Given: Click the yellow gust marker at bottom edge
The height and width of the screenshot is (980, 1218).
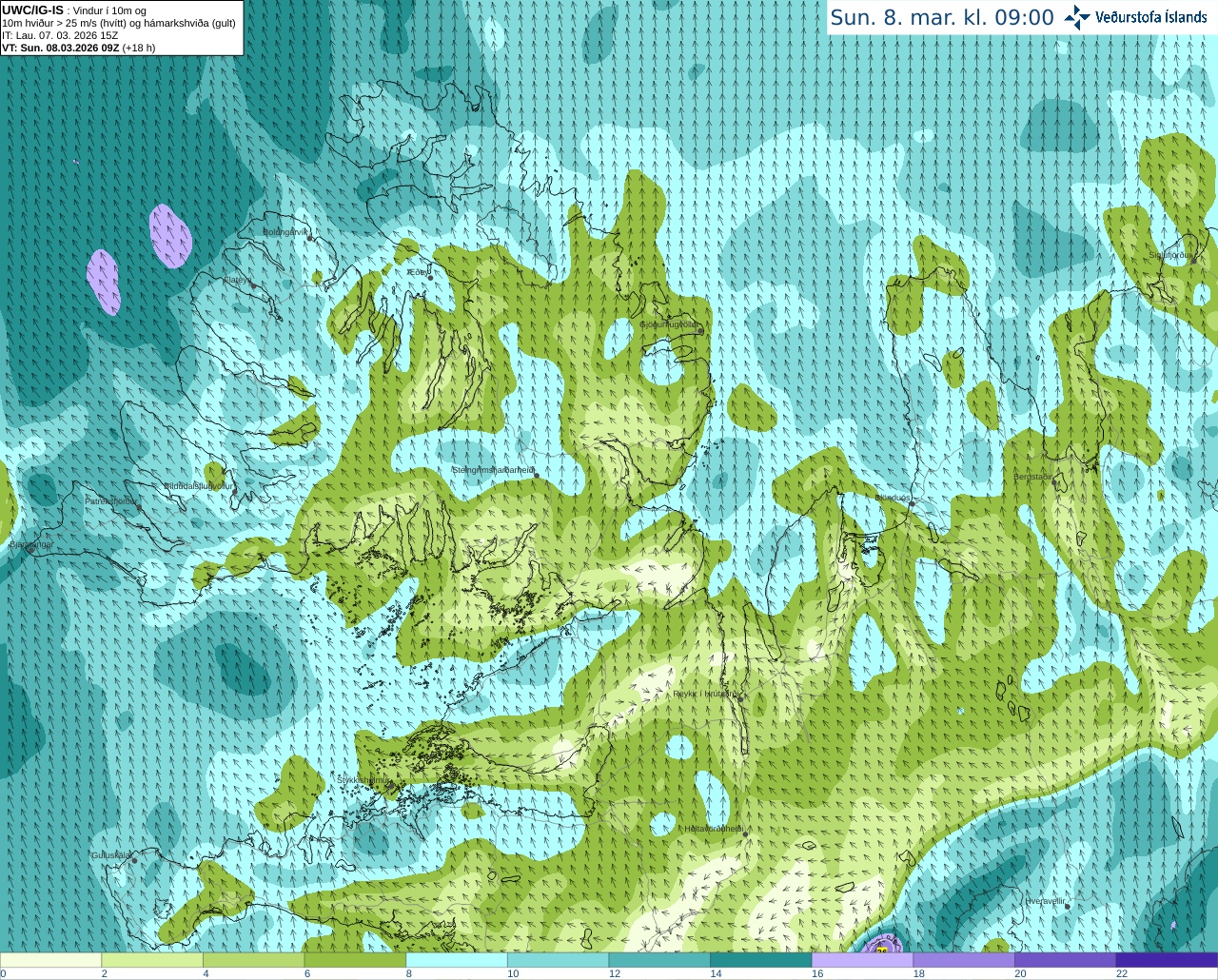Looking at the screenshot, I should (882, 949).
